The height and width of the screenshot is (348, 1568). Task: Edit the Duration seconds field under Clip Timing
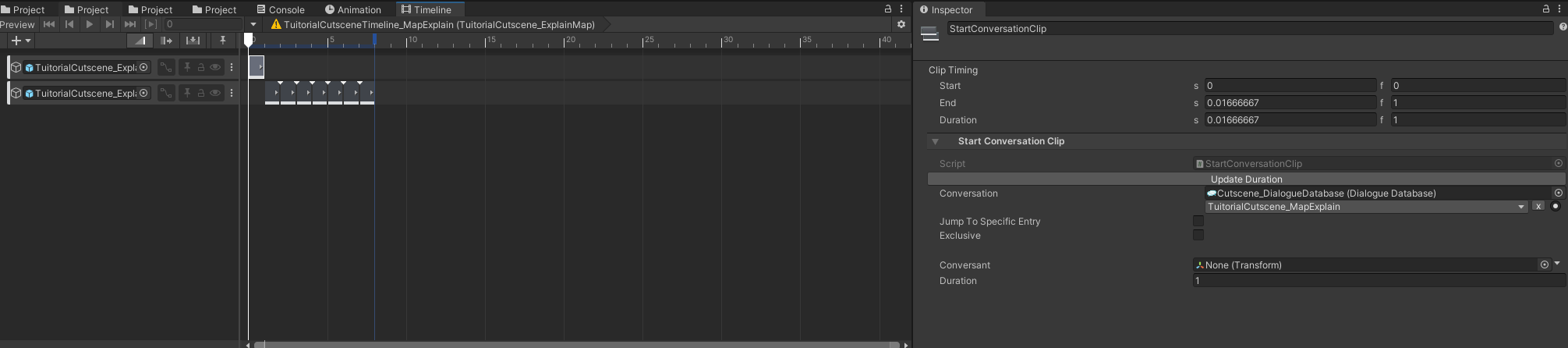click(1290, 119)
